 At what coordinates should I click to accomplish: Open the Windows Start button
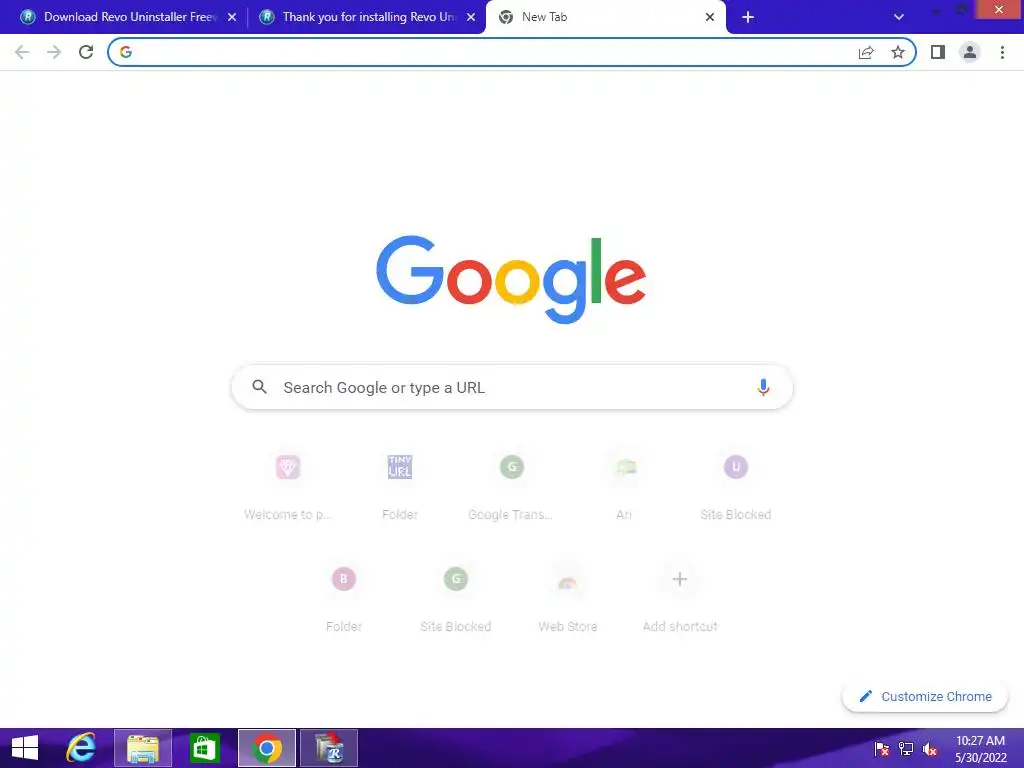25,748
